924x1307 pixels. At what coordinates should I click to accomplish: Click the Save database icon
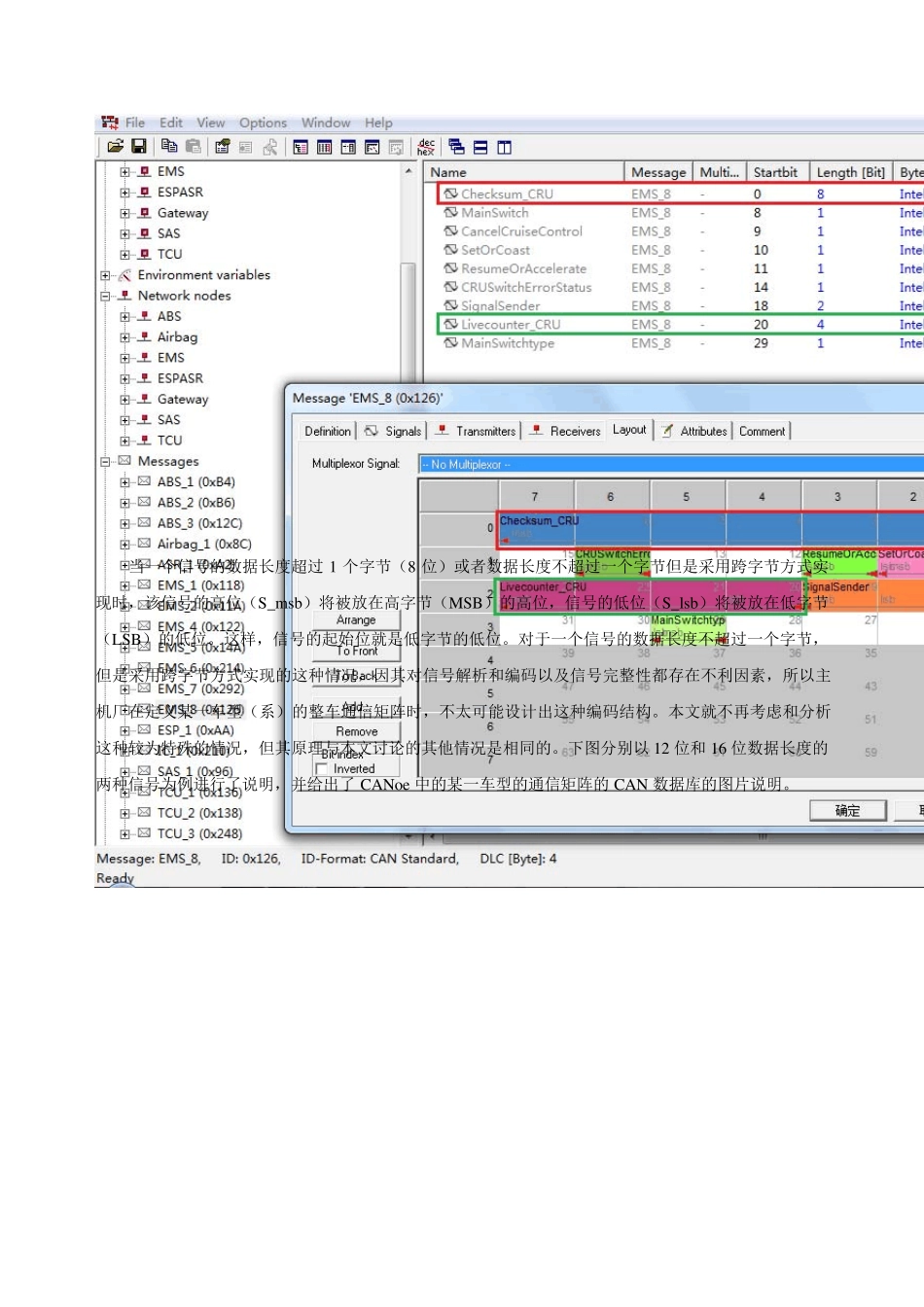coord(139,147)
